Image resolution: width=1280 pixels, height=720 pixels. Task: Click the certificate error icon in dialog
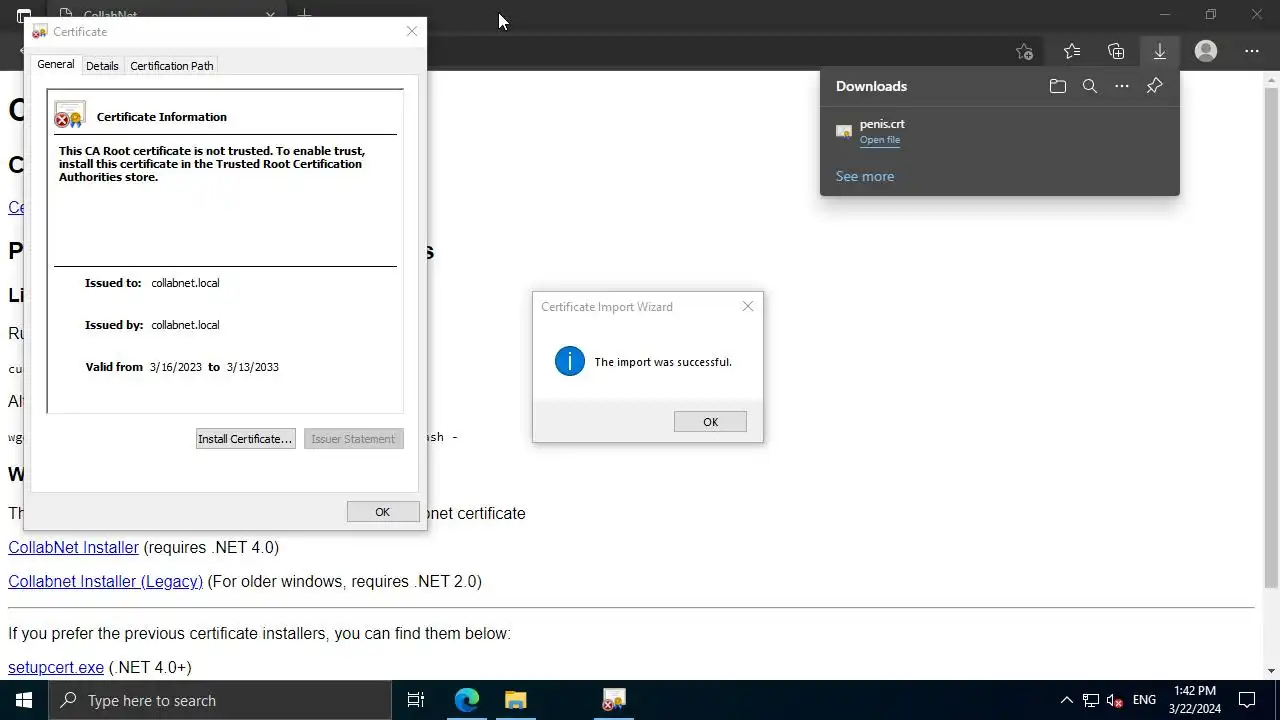coord(70,115)
